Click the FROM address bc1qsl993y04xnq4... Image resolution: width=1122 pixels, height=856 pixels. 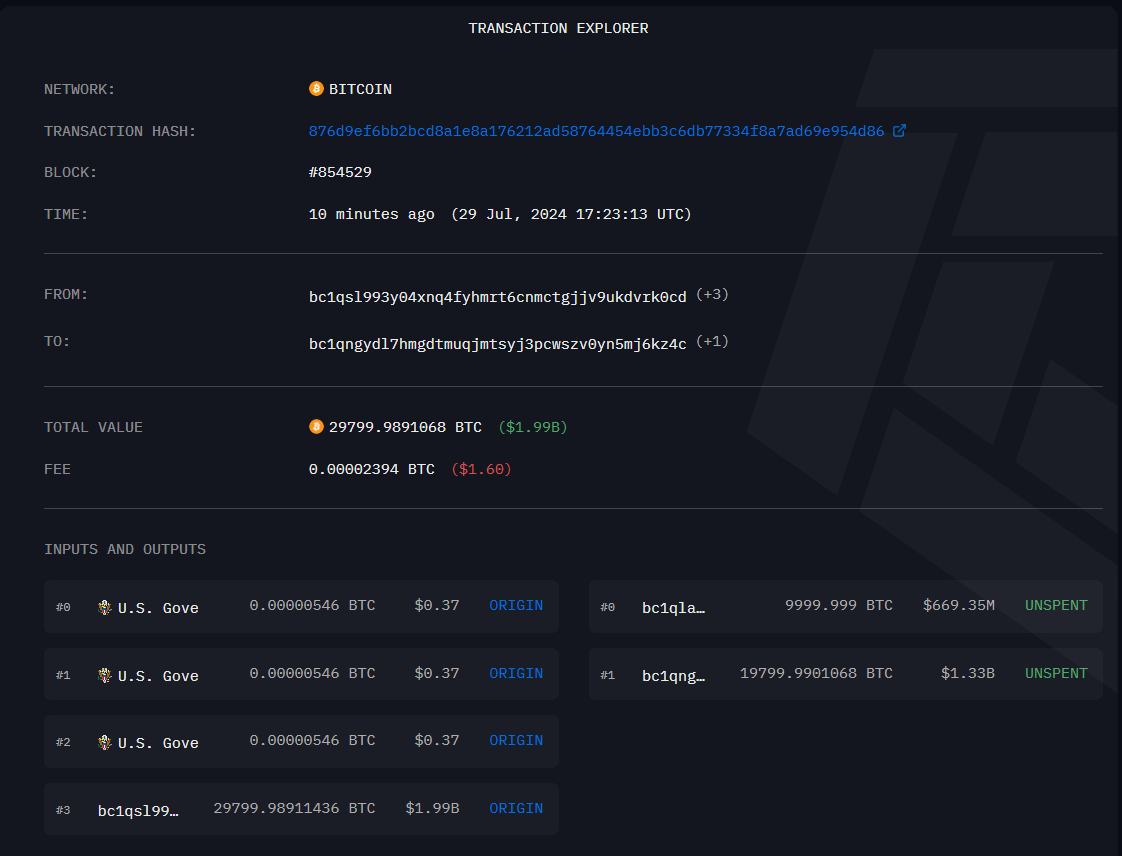[x=497, y=297]
